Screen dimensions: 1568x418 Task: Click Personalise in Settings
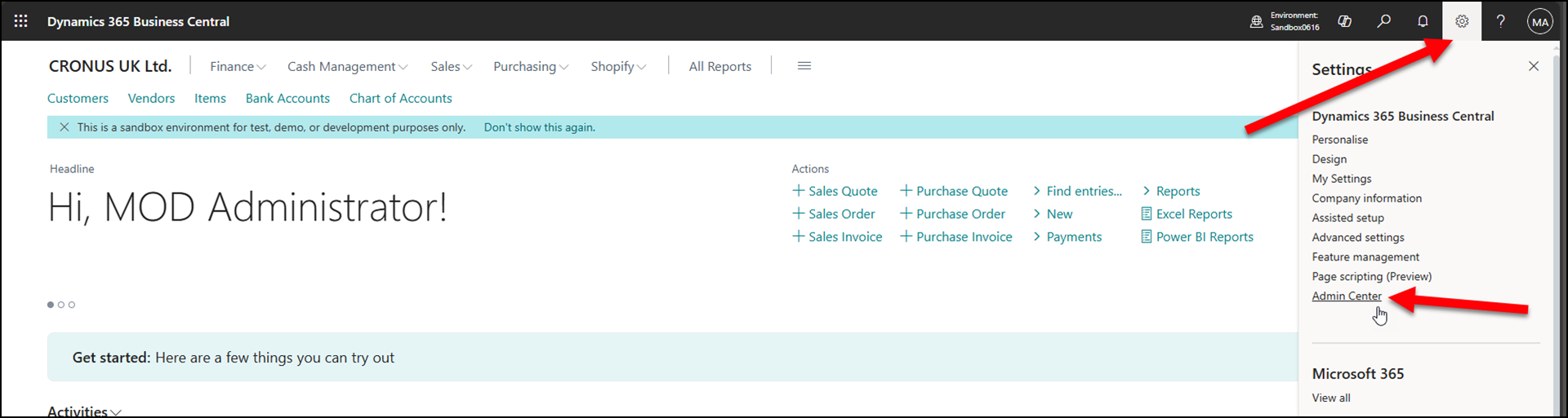tap(1339, 140)
